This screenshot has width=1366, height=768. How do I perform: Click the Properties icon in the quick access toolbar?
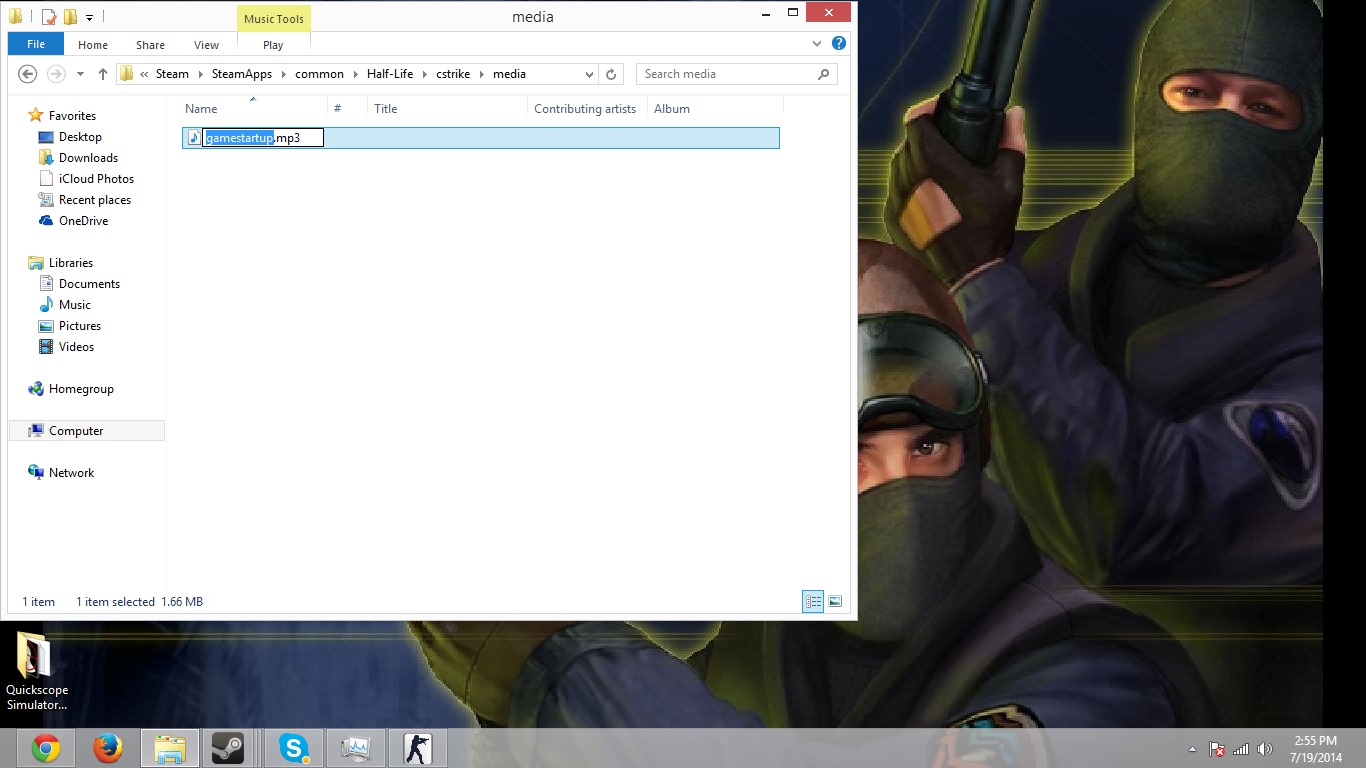(48, 17)
